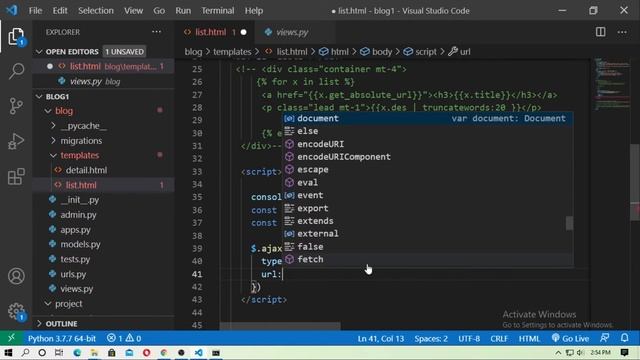Open the Source Control view
The image size is (640, 360).
point(16,106)
